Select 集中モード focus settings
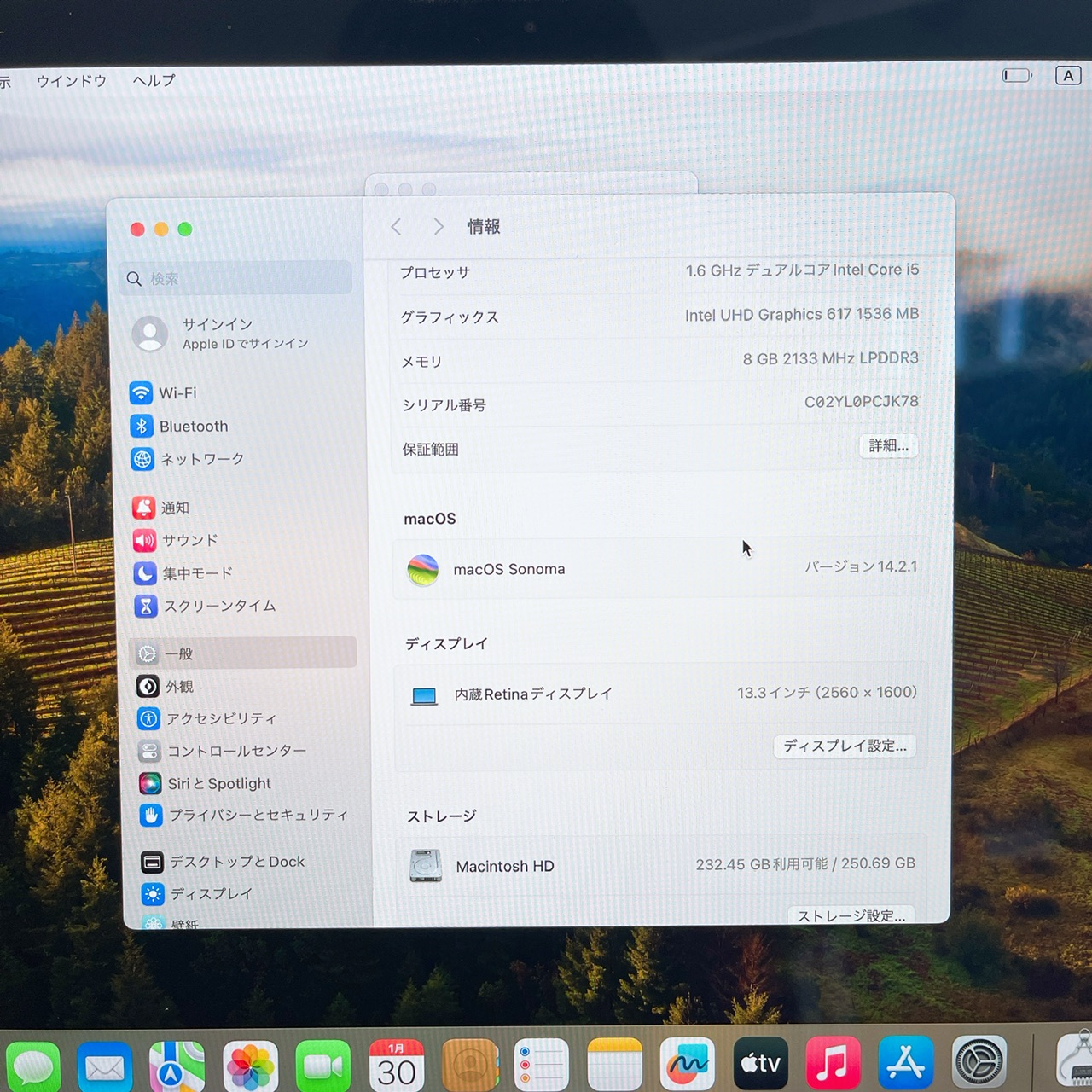1092x1092 pixels. point(183,573)
